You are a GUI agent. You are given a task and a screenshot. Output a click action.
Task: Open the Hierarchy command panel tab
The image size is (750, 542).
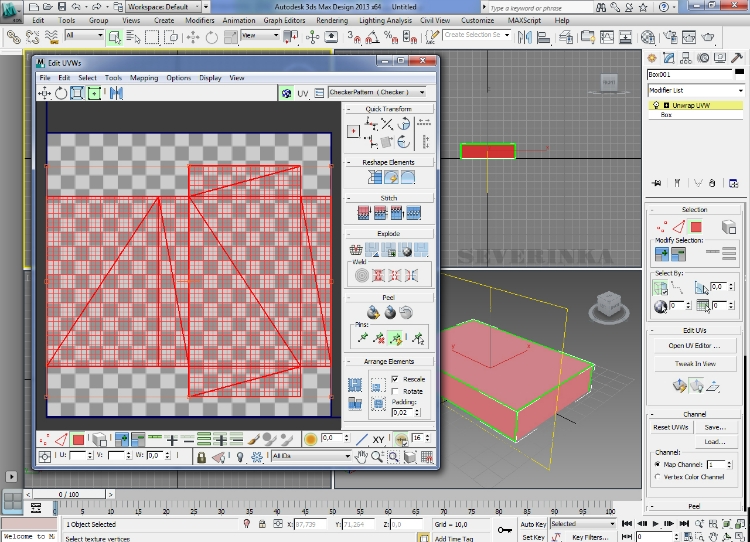[x=686, y=58]
